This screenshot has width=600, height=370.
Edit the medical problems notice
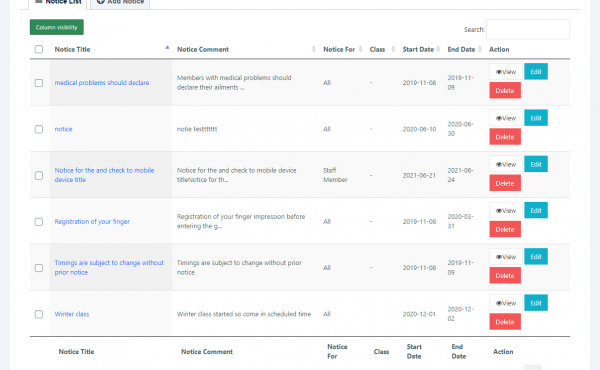click(x=536, y=72)
